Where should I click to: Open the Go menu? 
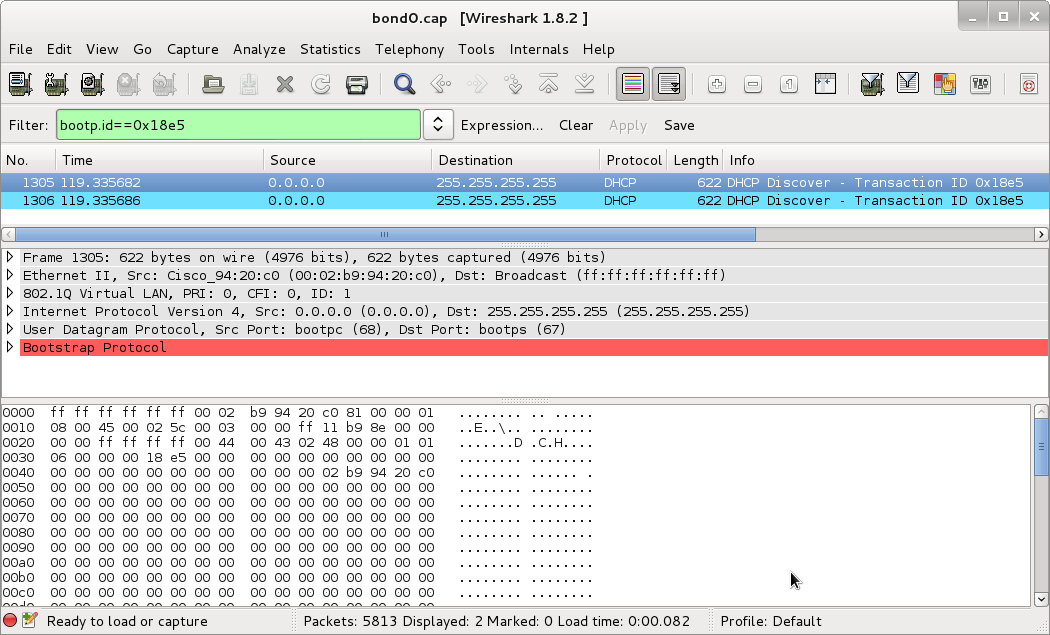point(142,49)
